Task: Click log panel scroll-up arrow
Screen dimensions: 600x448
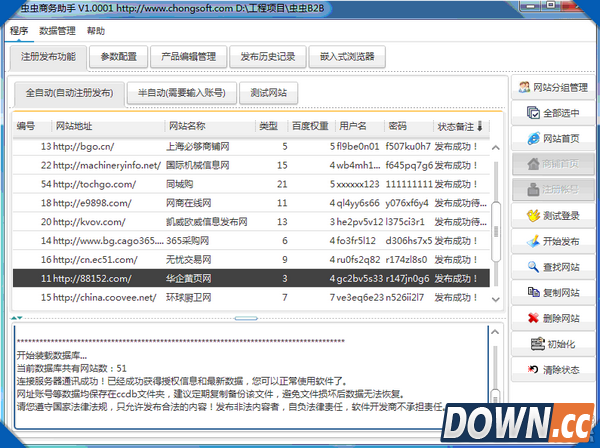Action: 495,332
